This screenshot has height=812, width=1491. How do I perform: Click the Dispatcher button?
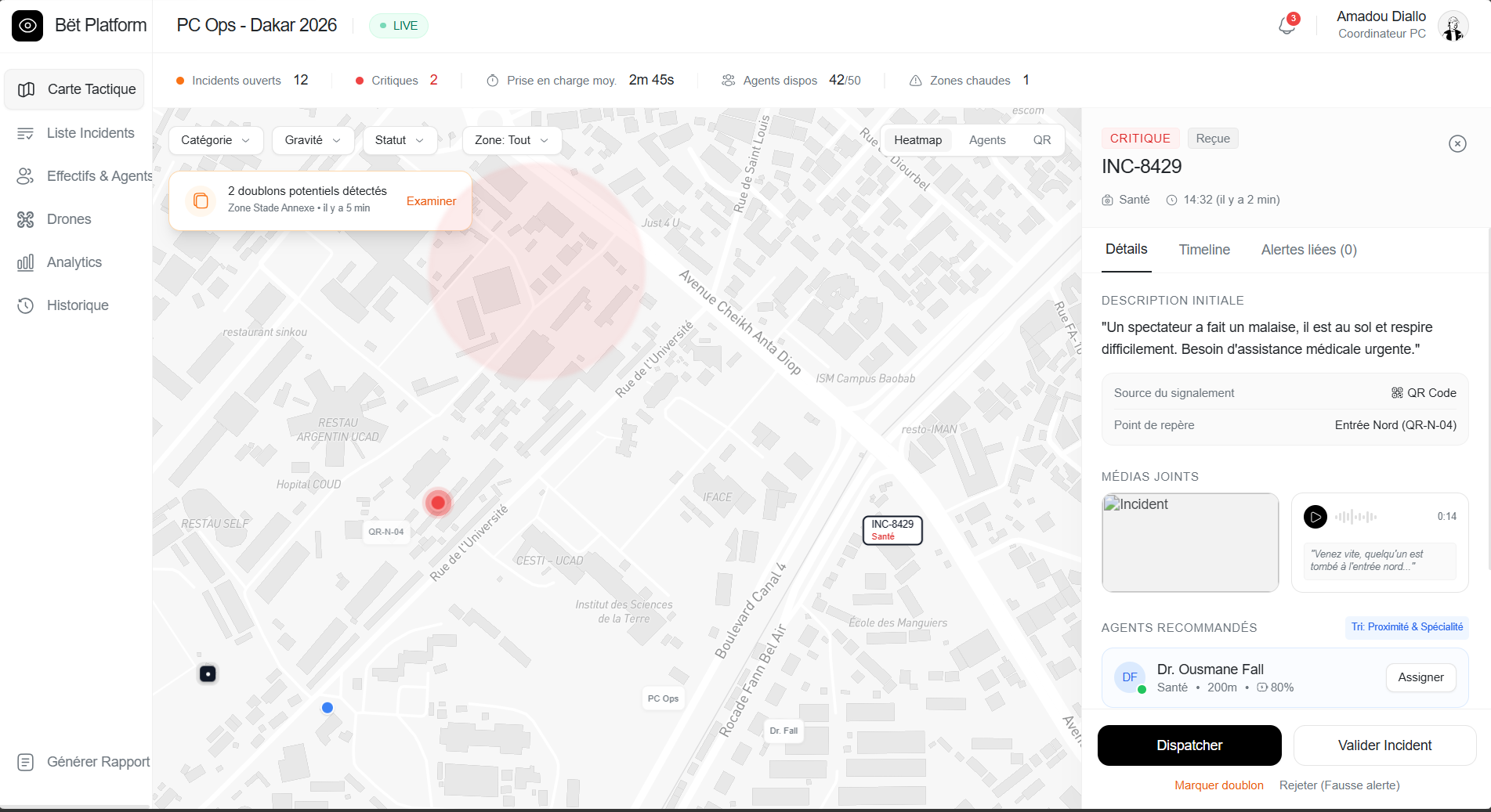[x=1189, y=745]
